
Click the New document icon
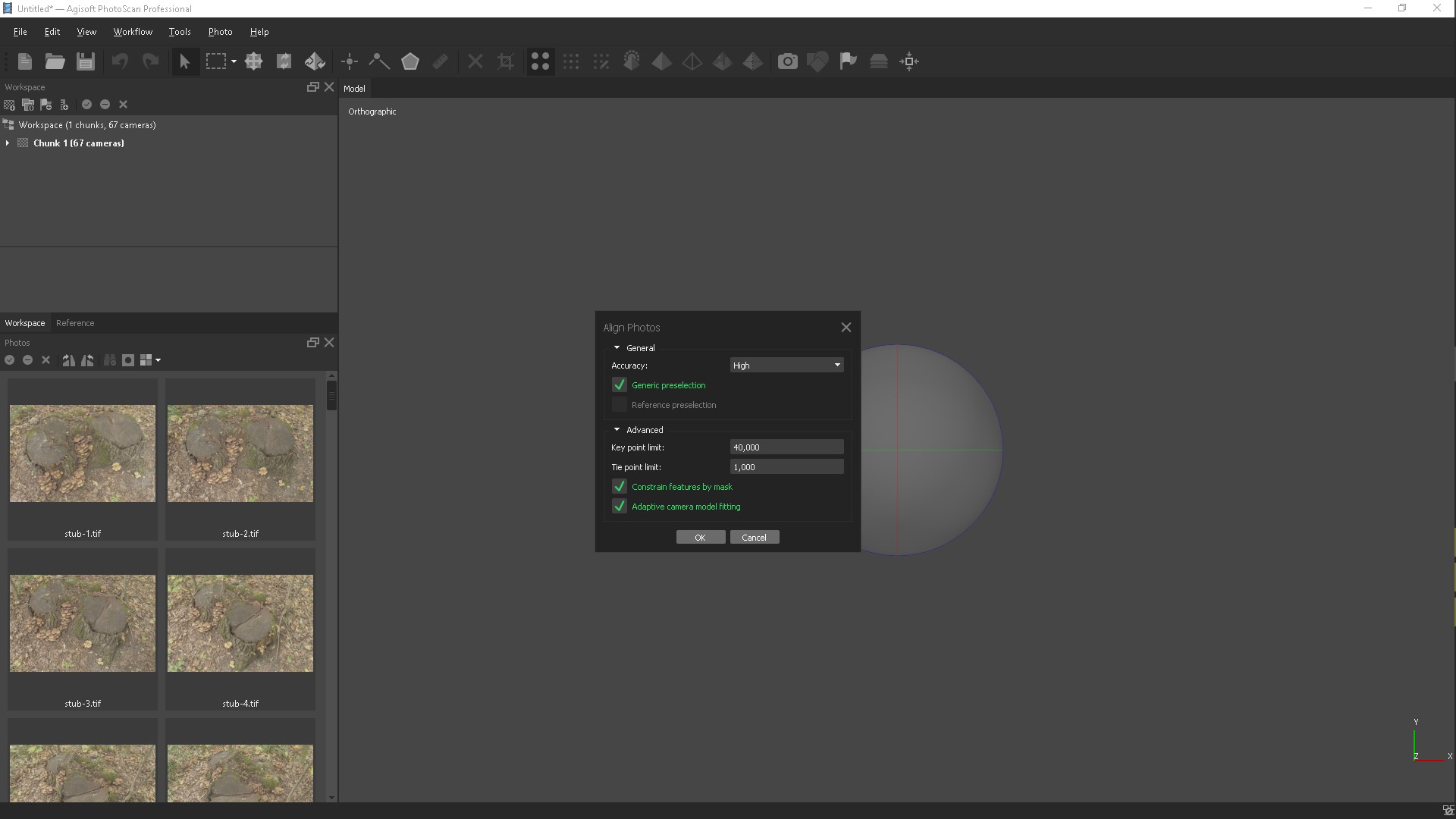pos(24,61)
